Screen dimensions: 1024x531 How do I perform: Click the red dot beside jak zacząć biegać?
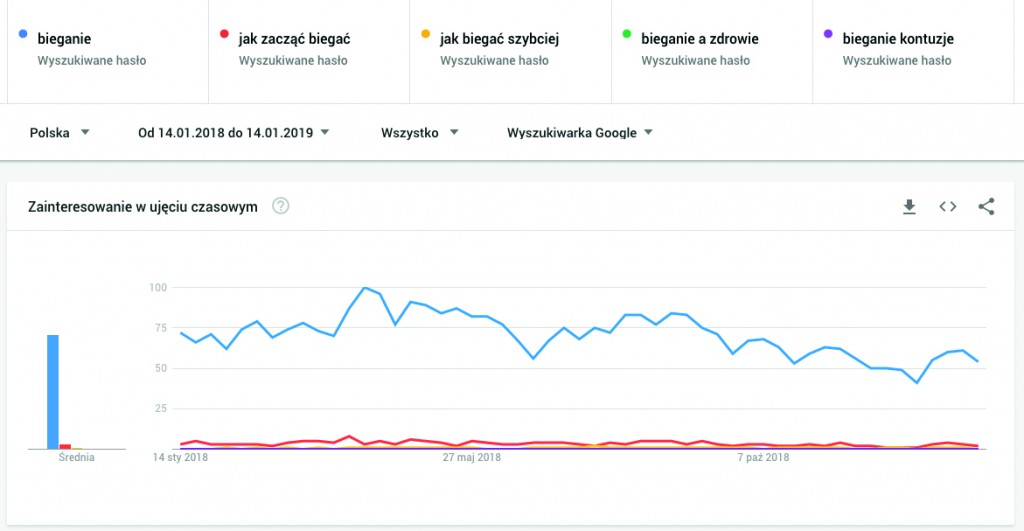click(224, 36)
